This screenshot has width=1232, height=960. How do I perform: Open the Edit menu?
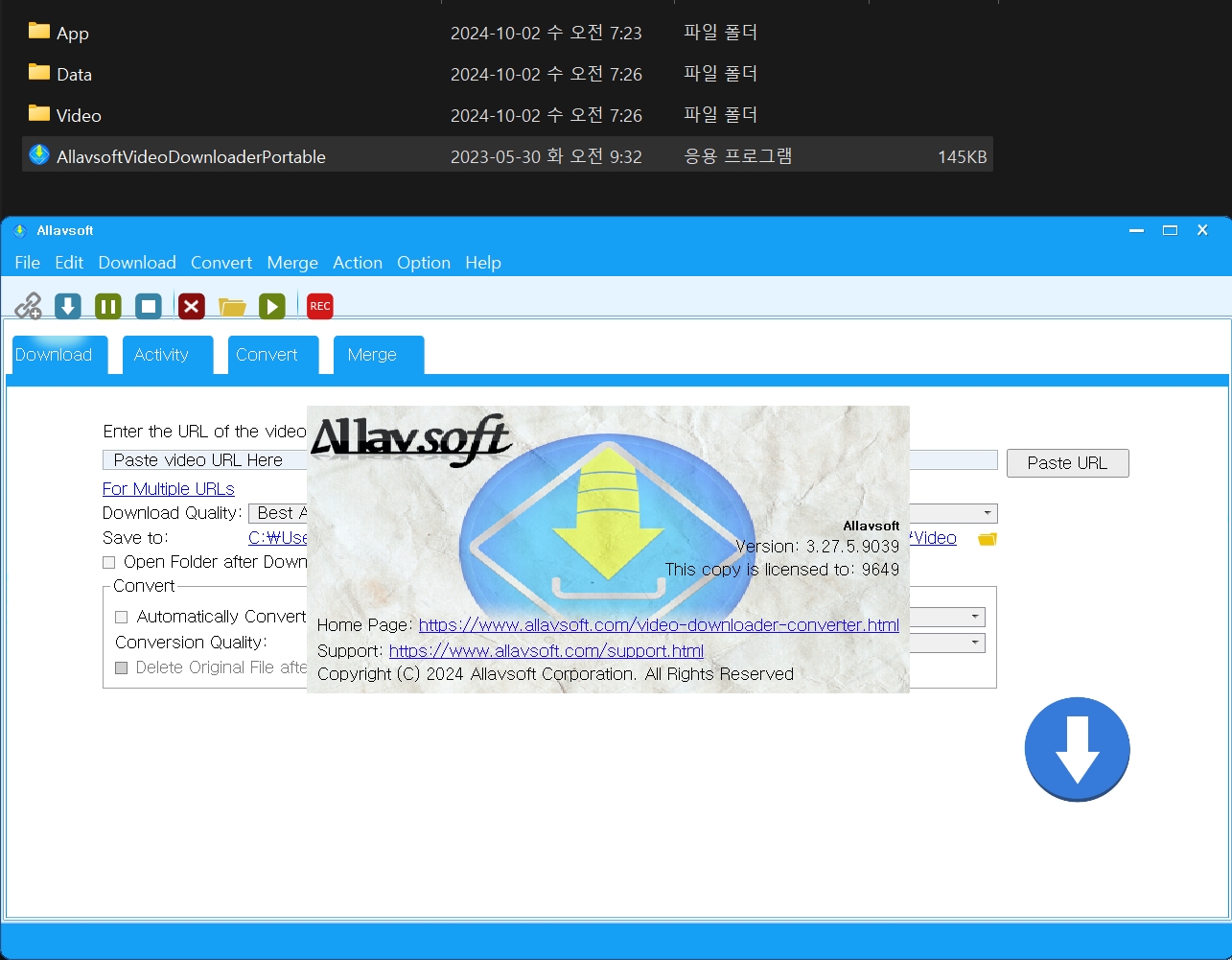point(69,263)
